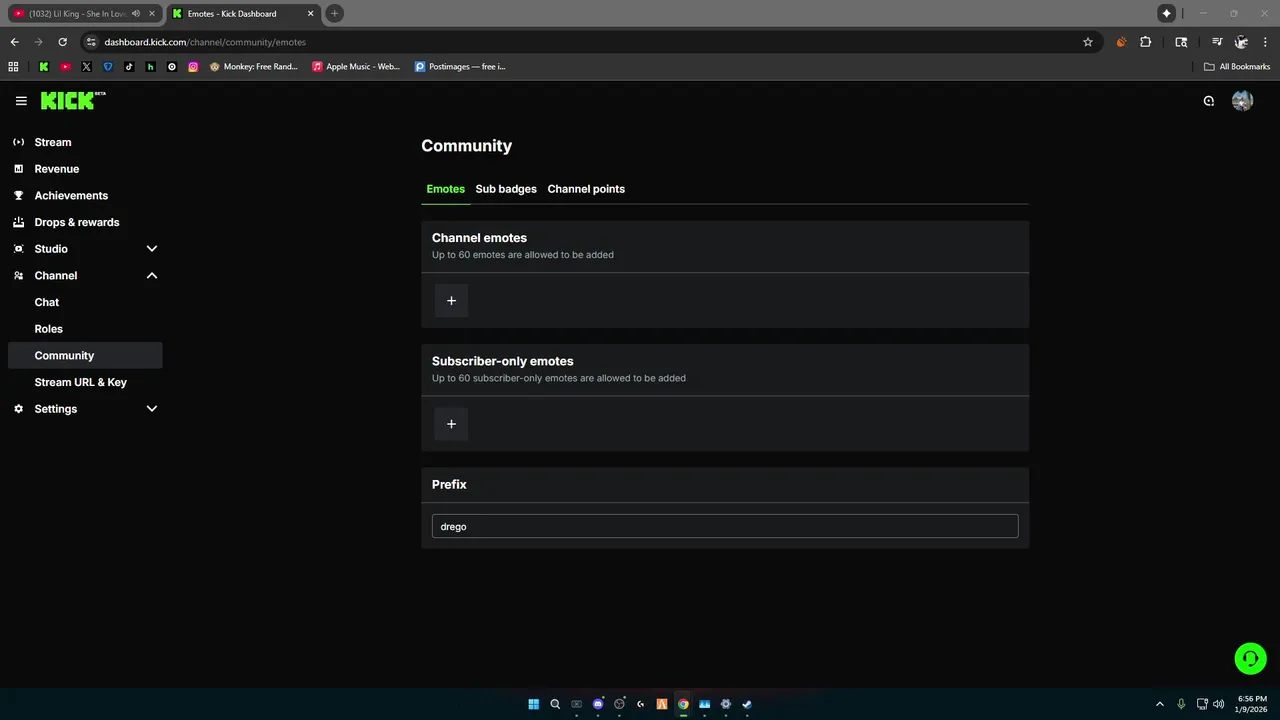Screen dimensions: 1280x720
Task: Open the volume control in tray
Action: click(x=1218, y=704)
